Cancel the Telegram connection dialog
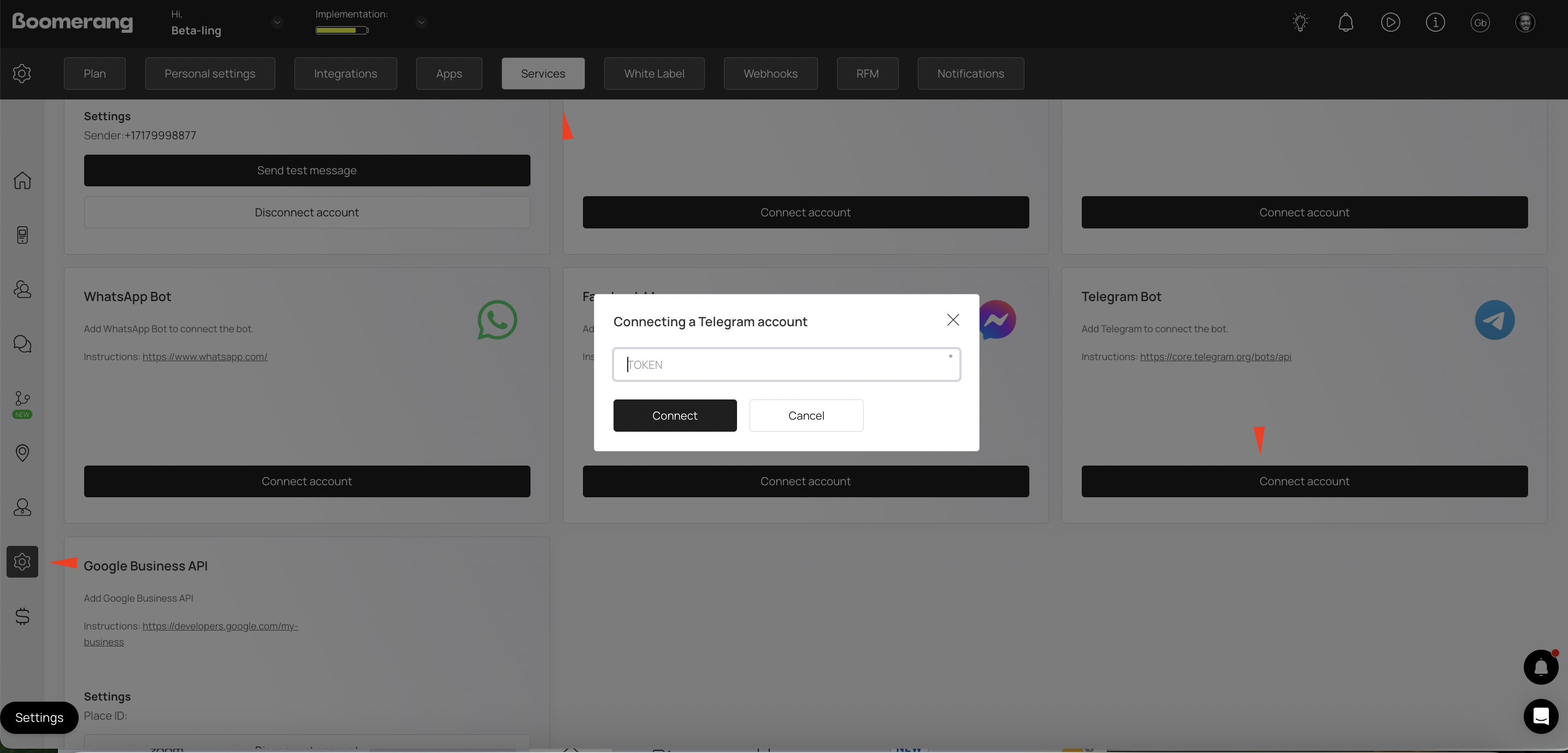The width and height of the screenshot is (1568, 753). point(806,416)
